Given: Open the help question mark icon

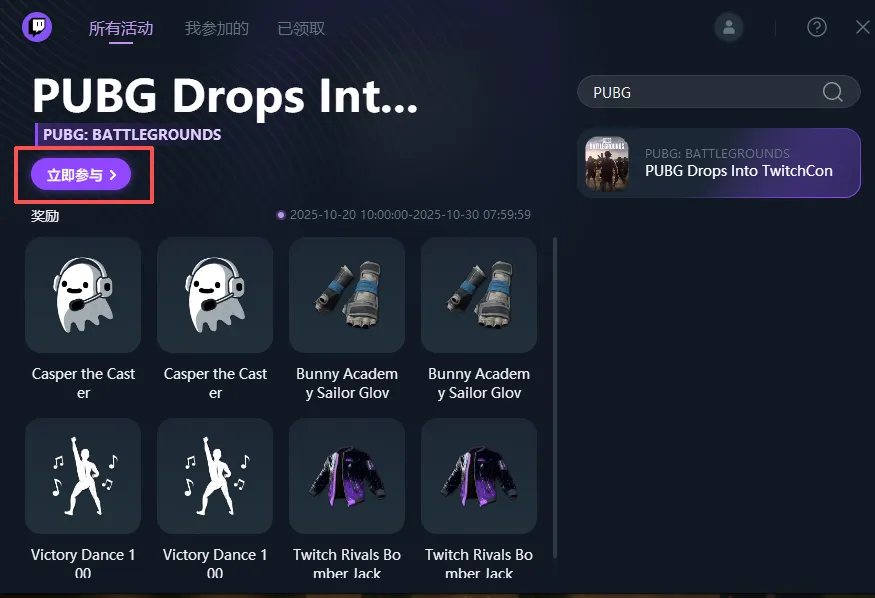Looking at the screenshot, I should tap(816, 27).
